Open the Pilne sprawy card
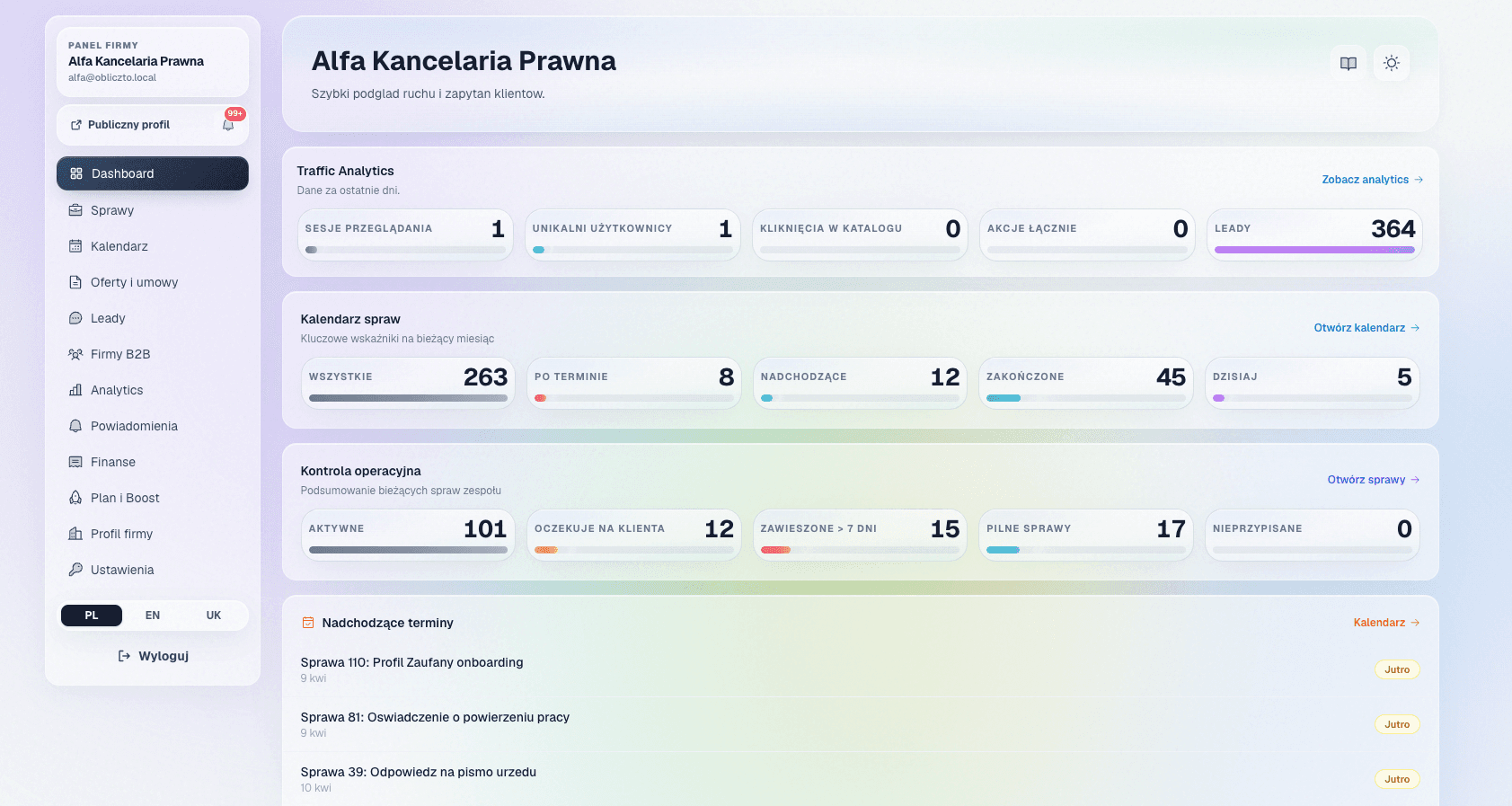The width and height of the screenshot is (1512, 806). [x=1085, y=536]
